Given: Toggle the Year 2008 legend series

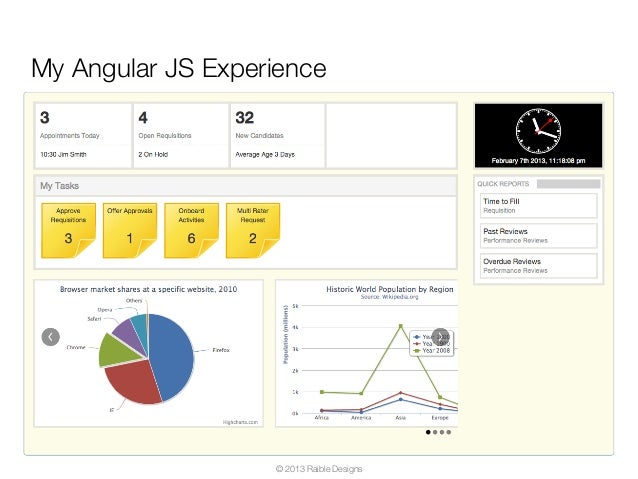Looking at the screenshot, I should pyautogui.click(x=432, y=350).
